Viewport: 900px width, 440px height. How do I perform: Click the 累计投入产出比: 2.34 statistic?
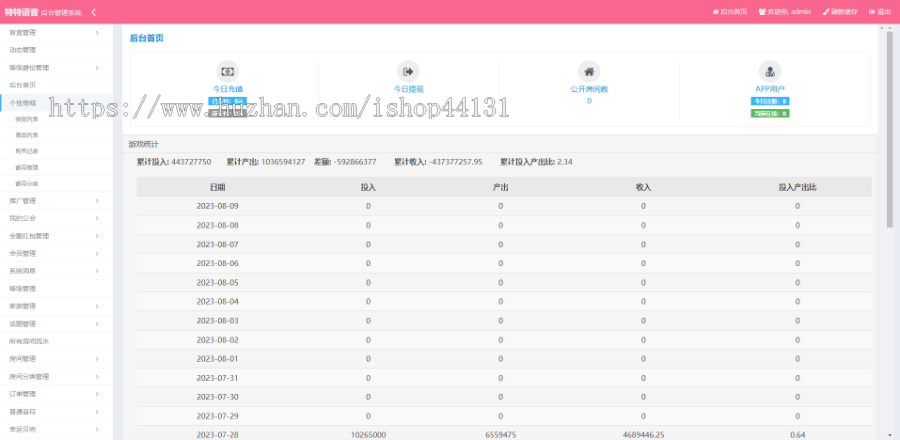[x=536, y=162]
